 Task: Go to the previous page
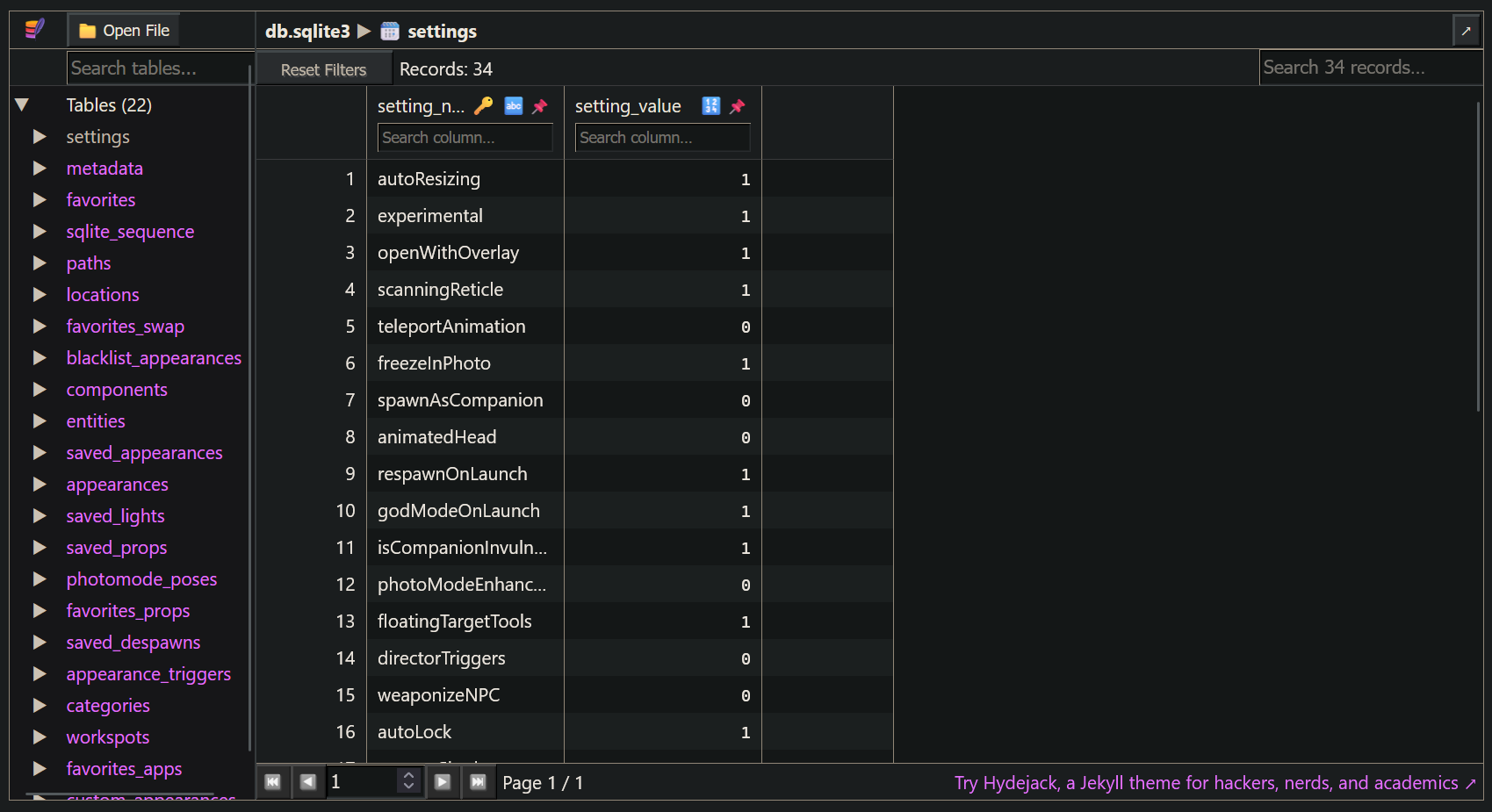click(x=307, y=782)
